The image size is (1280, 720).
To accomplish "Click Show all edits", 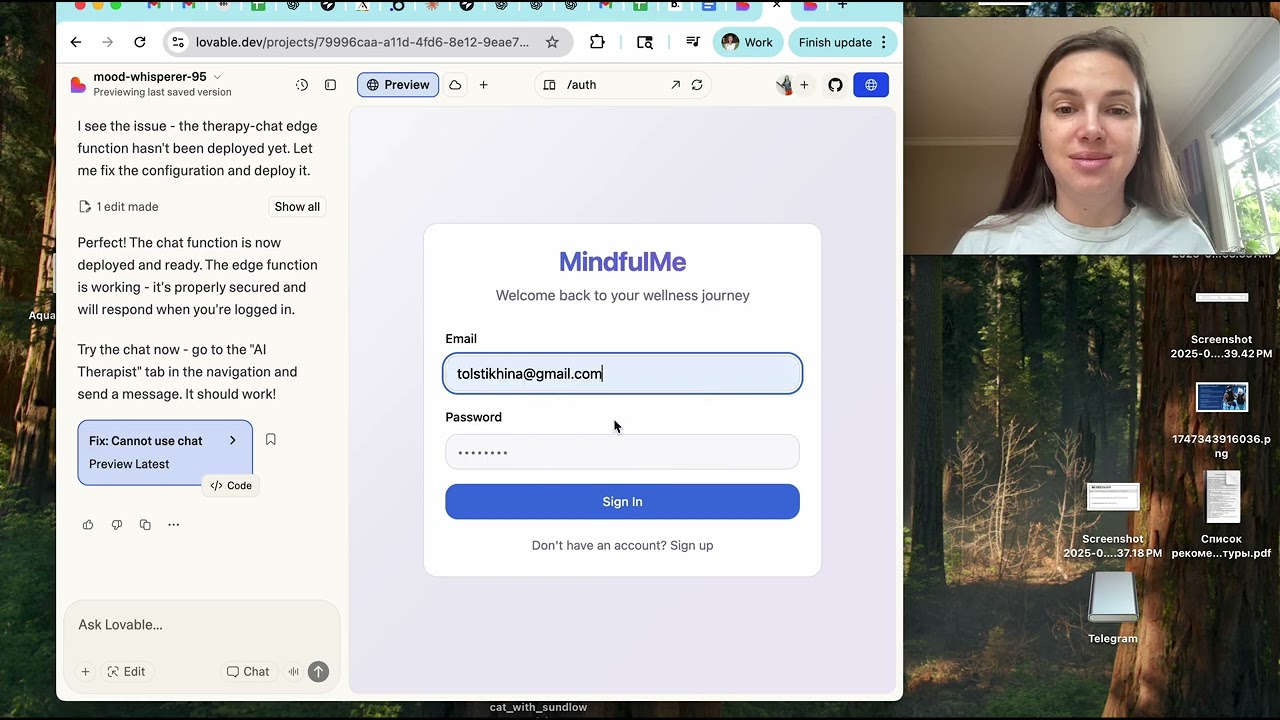I will coord(297,207).
